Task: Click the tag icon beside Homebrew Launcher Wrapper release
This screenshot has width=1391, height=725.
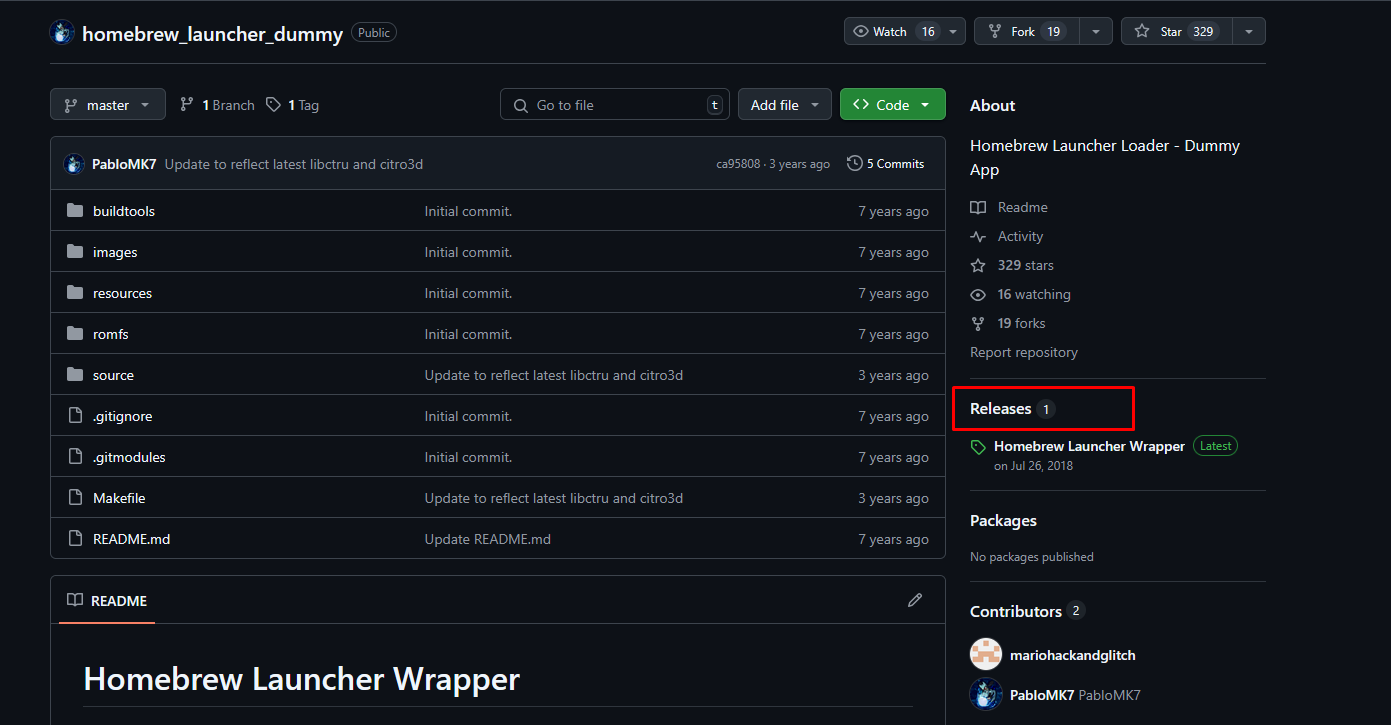Action: 978,447
